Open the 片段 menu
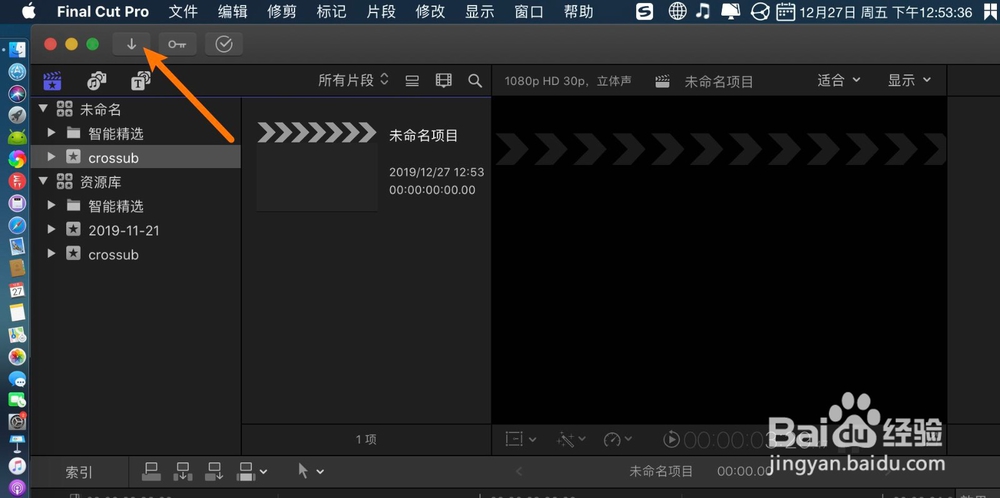This screenshot has height=498, width=1000. pyautogui.click(x=381, y=11)
